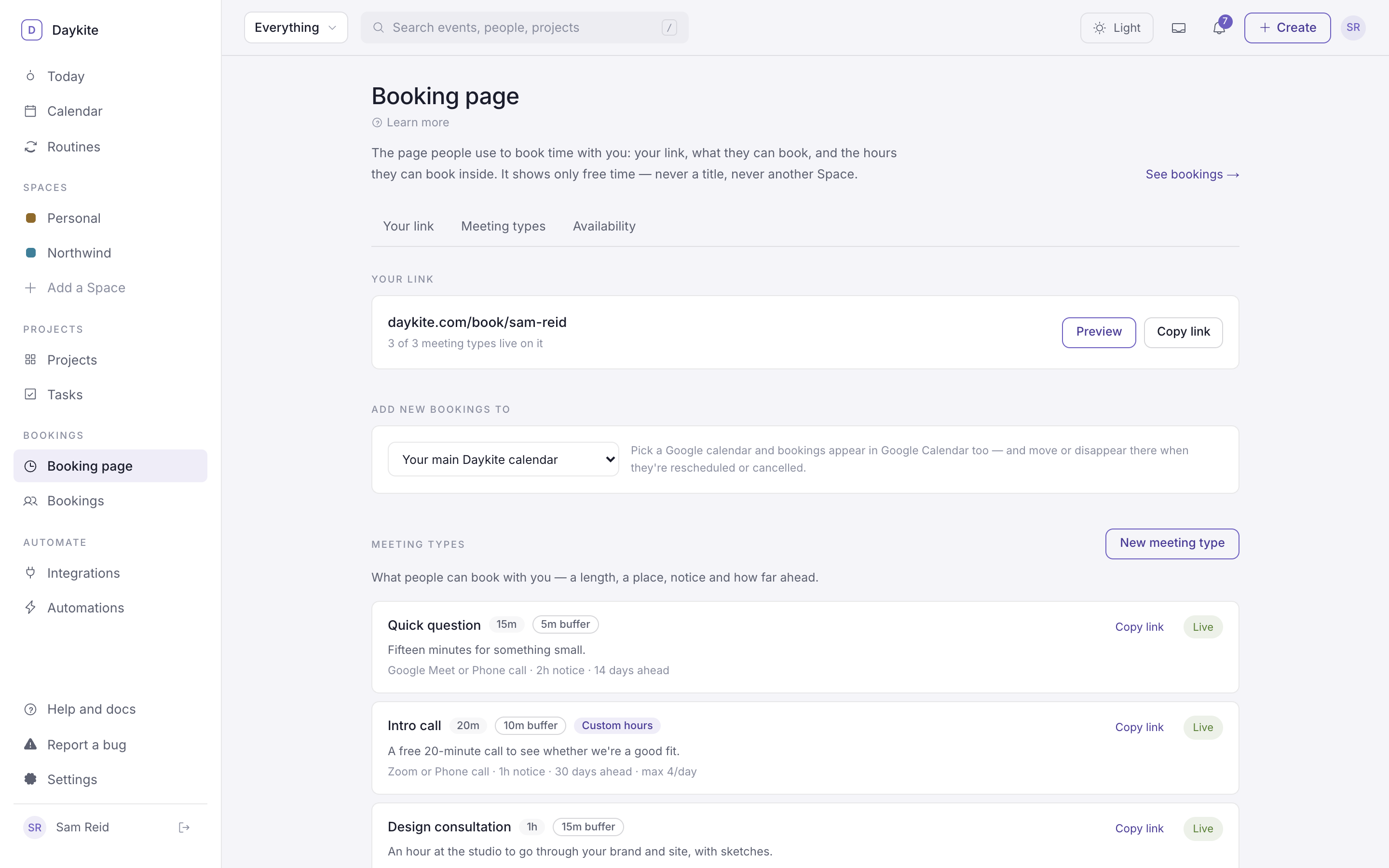Open the Your main Daykite calendar dropdown
Screen dimensions: 1389x868
click(x=504, y=459)
